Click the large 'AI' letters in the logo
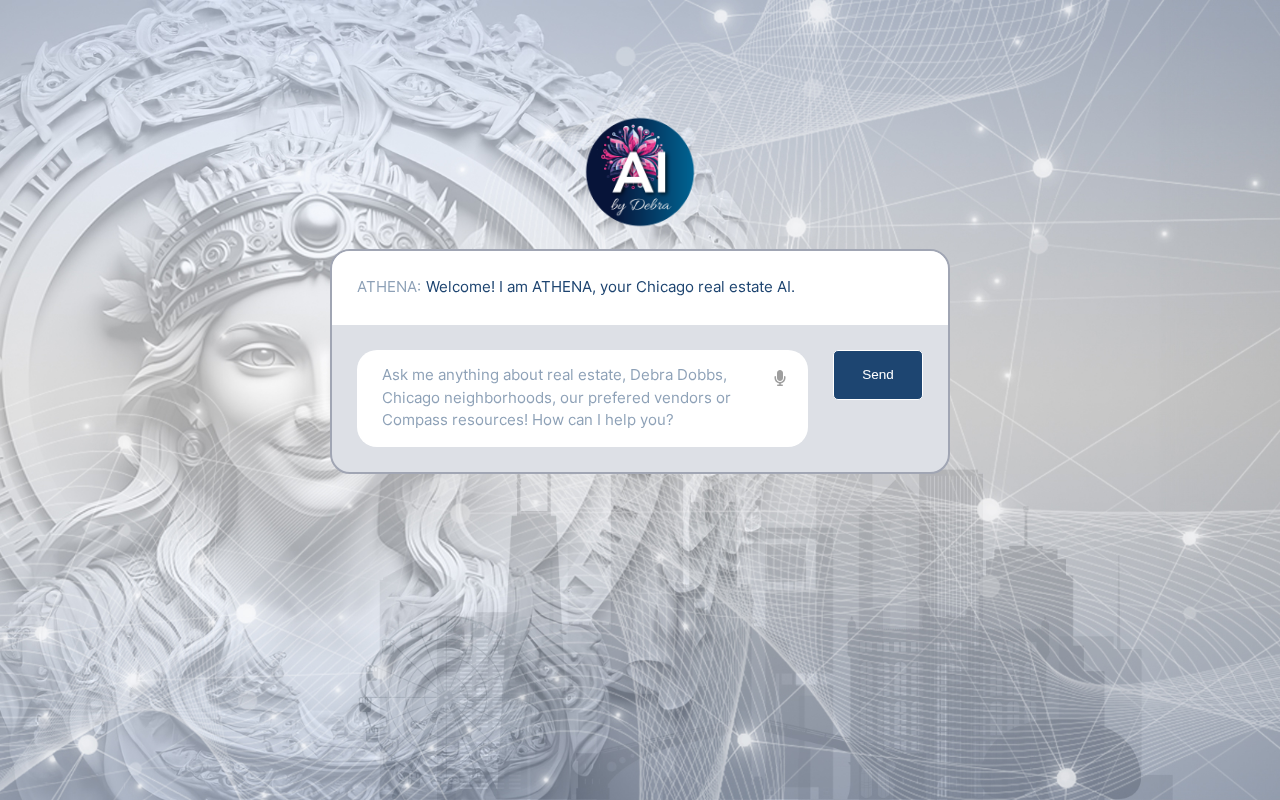The image size is (1280, 800). coord(640,172)
